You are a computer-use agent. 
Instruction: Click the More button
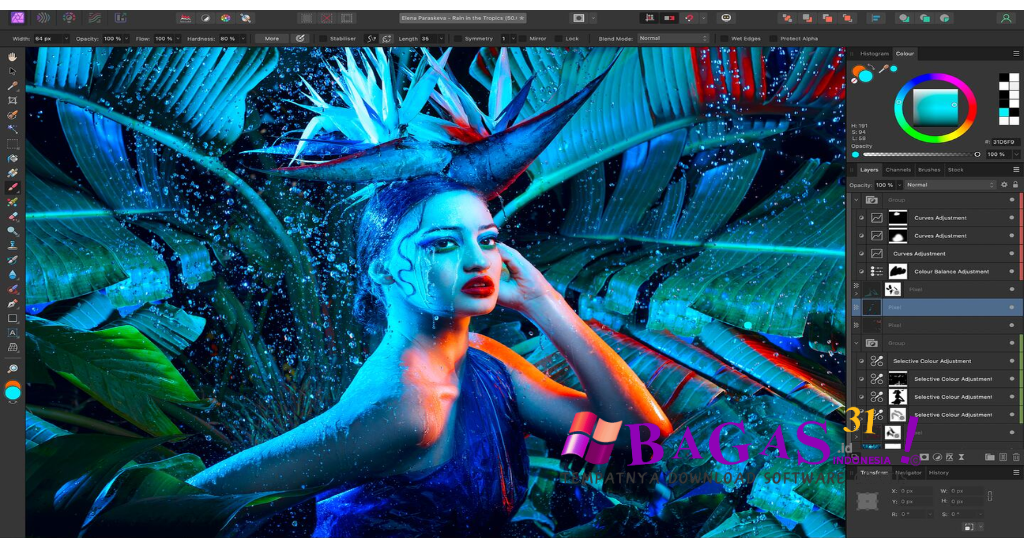[272, 39]
